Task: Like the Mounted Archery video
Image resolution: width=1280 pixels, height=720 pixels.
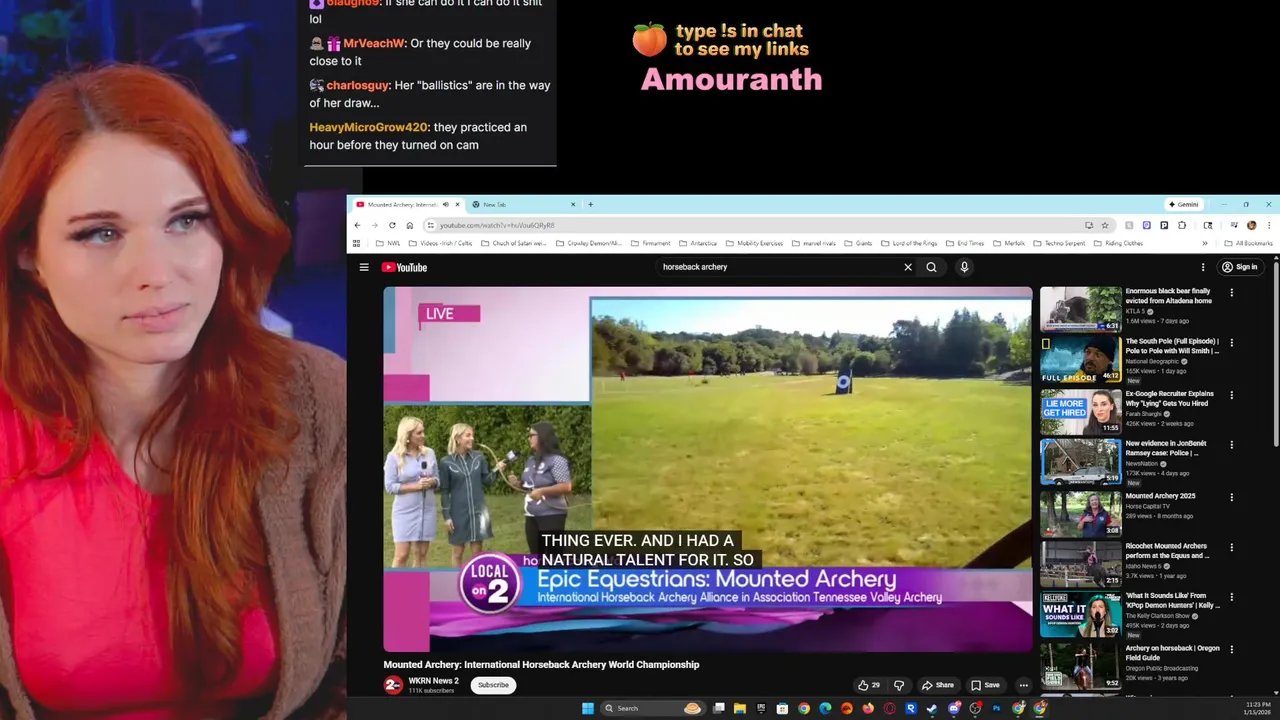Action: coord(868,685)
